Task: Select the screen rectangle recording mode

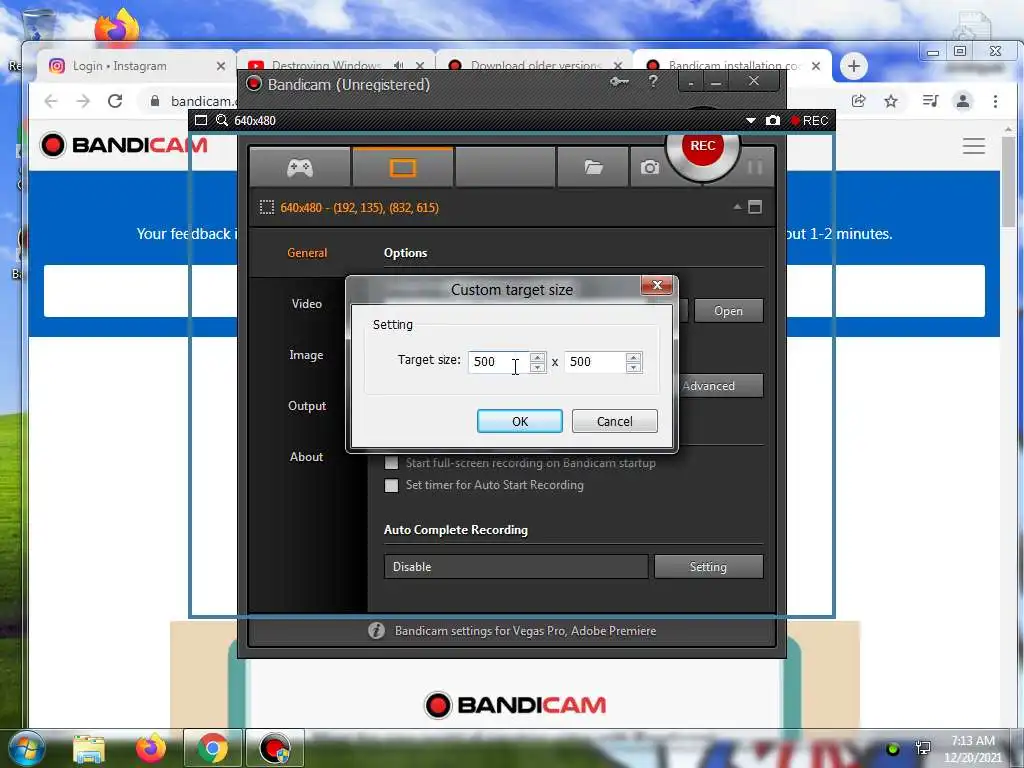Action: [402, 168]
